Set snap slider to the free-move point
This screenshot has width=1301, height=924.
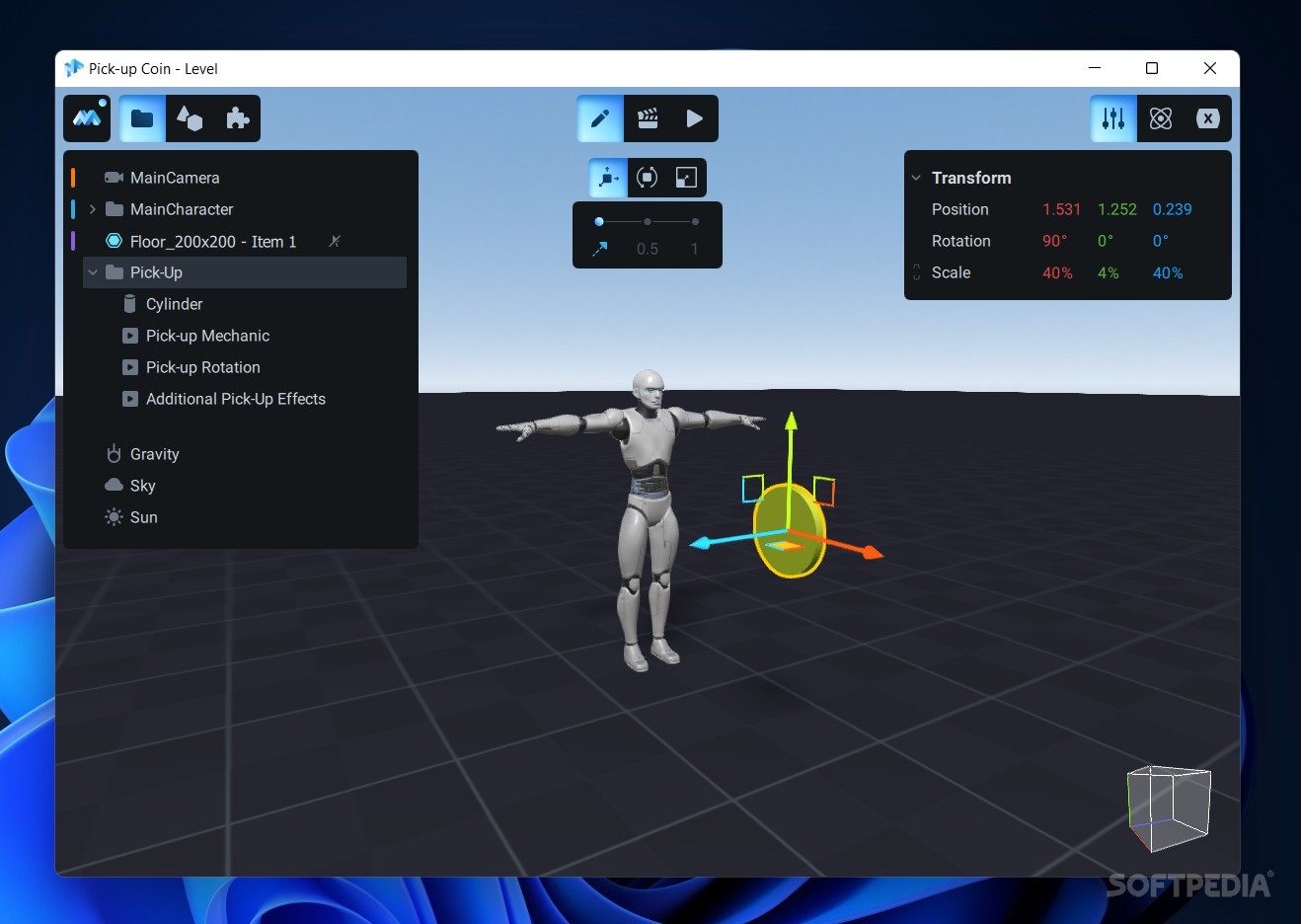click(599, 222)
